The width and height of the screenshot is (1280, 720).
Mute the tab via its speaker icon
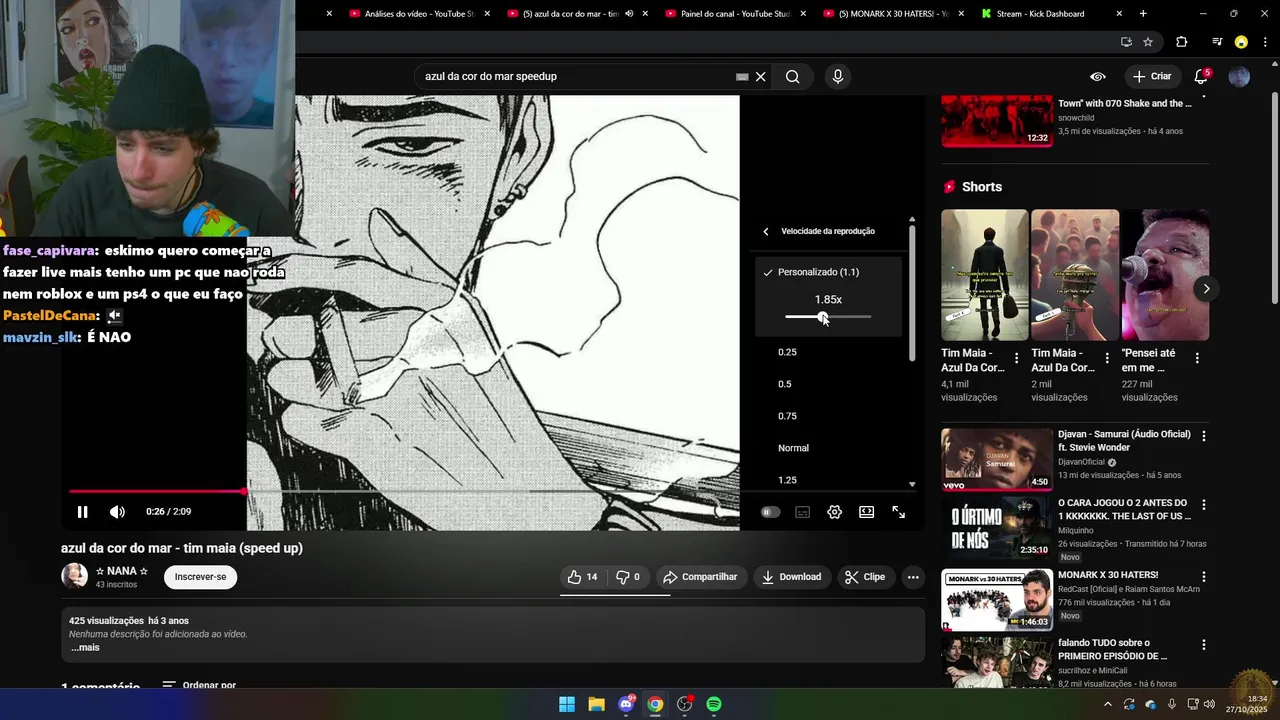coord(629,14)
